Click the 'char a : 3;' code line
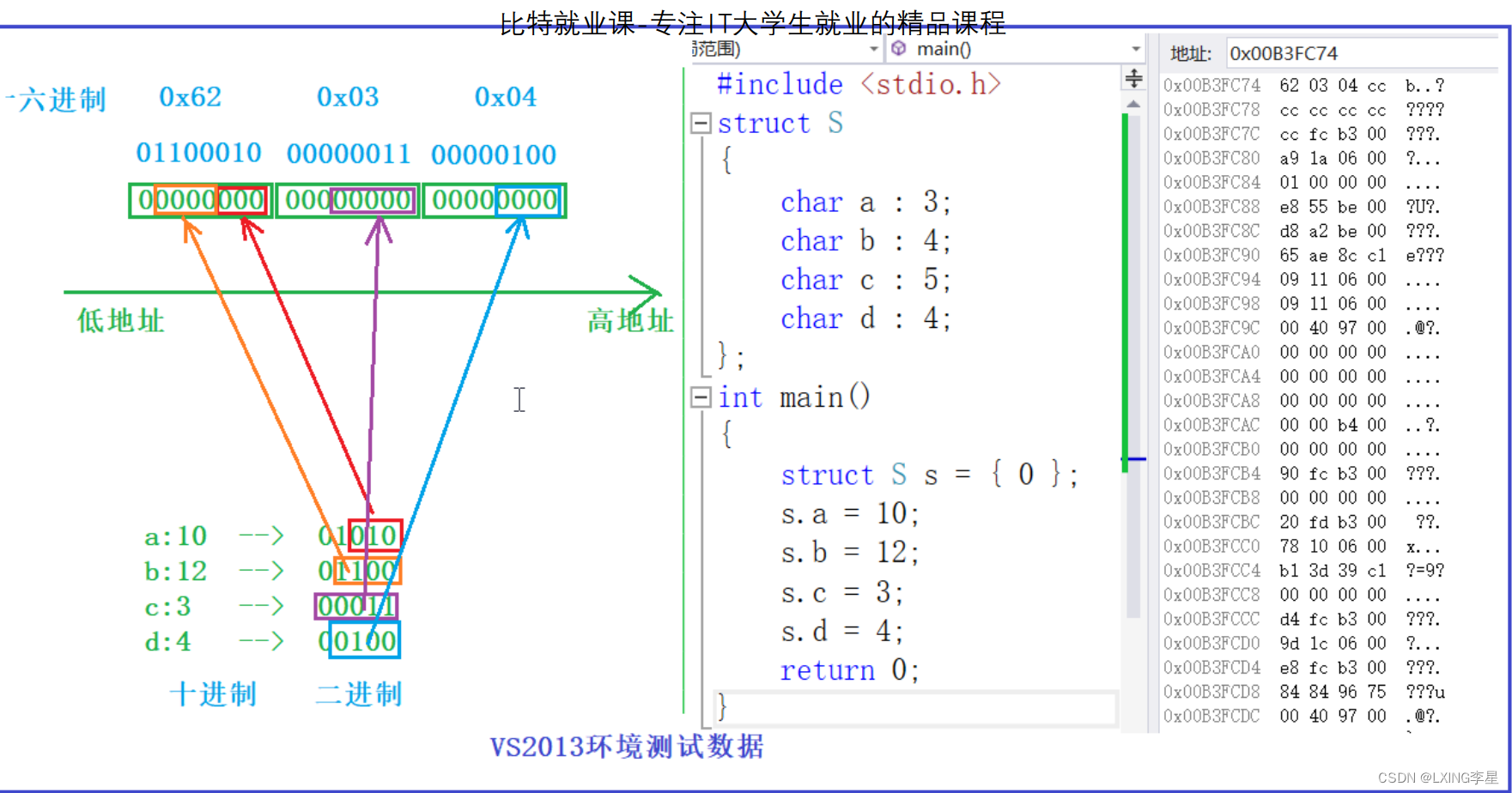Image resolution: width=1512 pixels, height=793 pixels. tap(865, 203)
